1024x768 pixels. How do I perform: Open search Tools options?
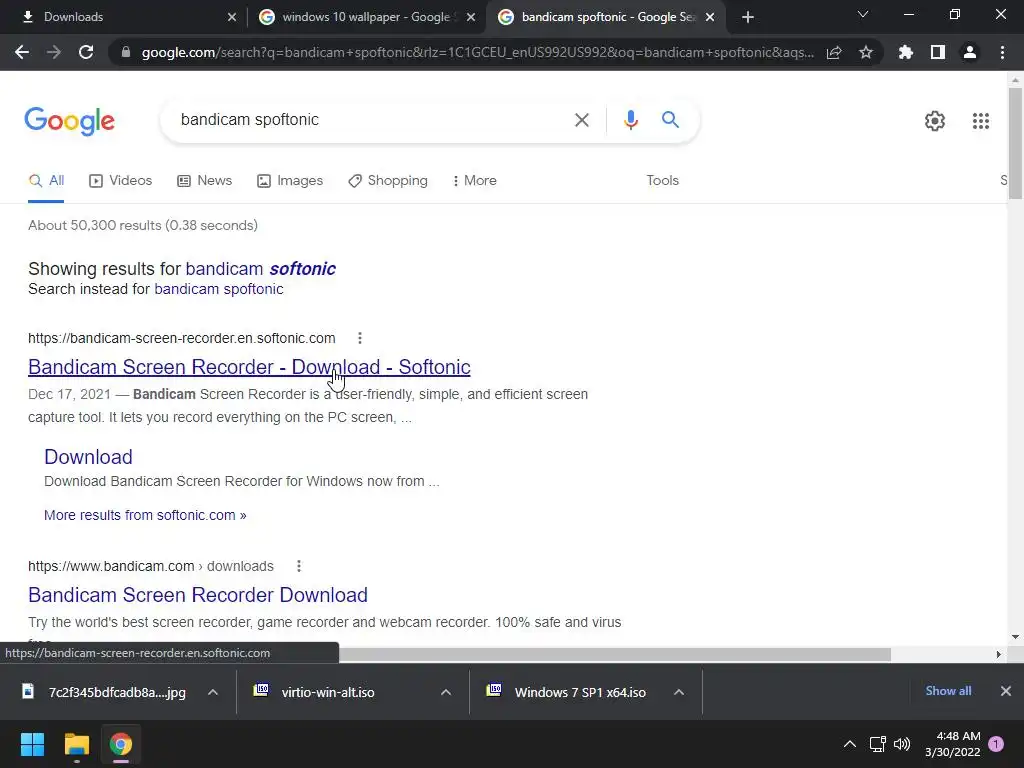tap(662, 180)
